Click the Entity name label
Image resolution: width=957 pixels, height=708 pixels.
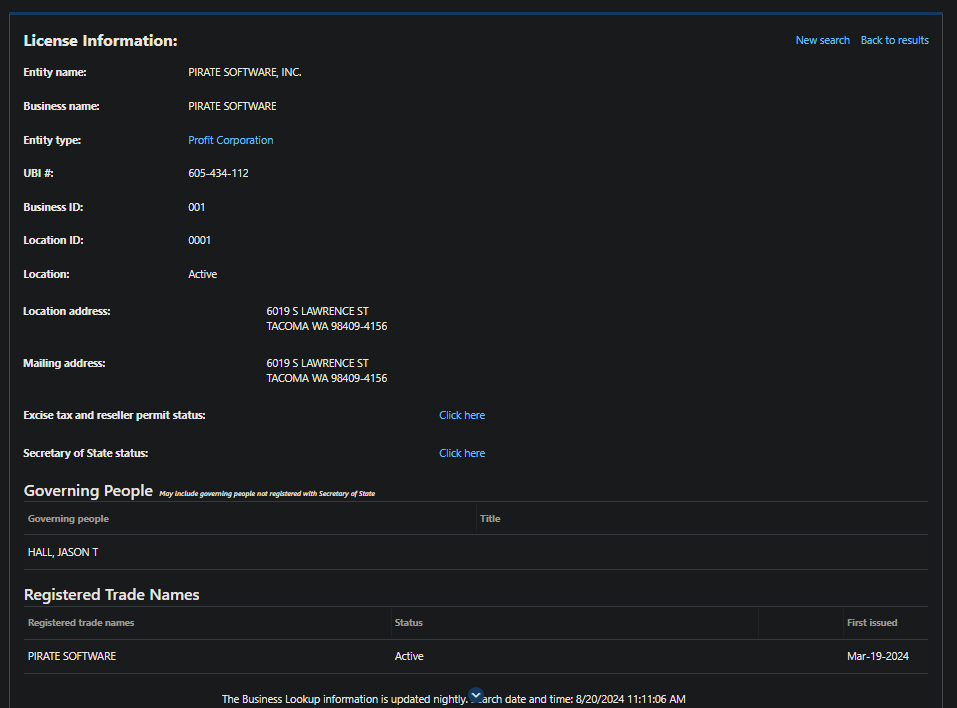click(55, 72)
